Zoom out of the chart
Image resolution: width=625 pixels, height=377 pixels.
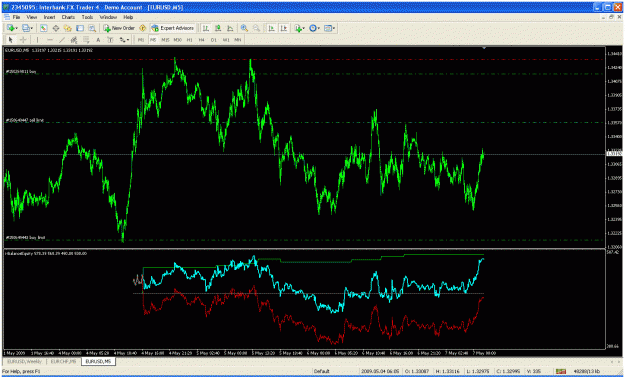coord(256,28)
